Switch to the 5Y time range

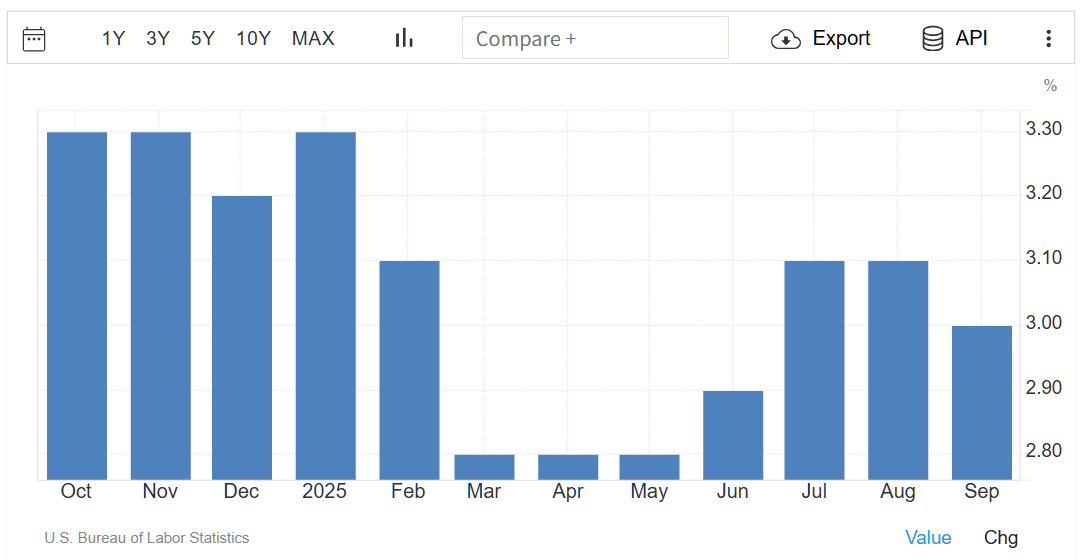(203, 39)
